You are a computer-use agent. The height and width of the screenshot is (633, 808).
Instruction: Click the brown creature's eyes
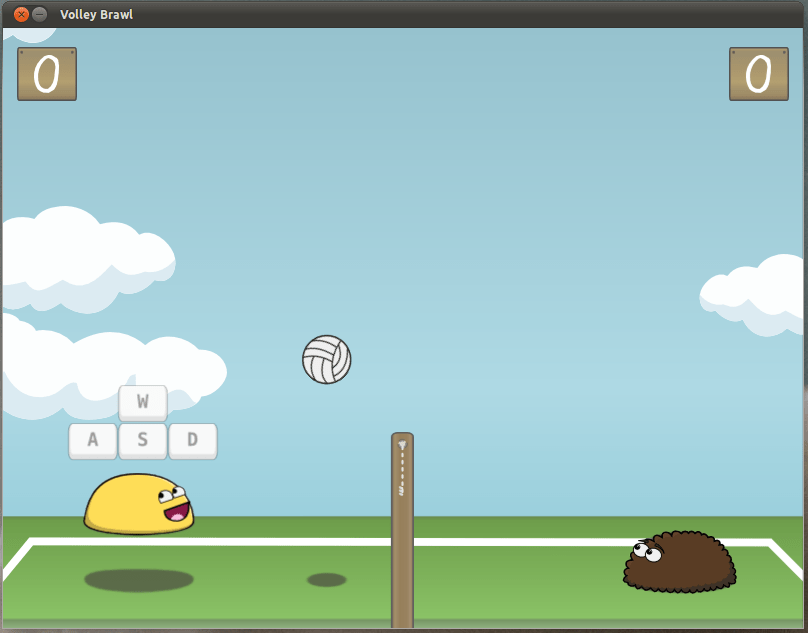point(648,551)
